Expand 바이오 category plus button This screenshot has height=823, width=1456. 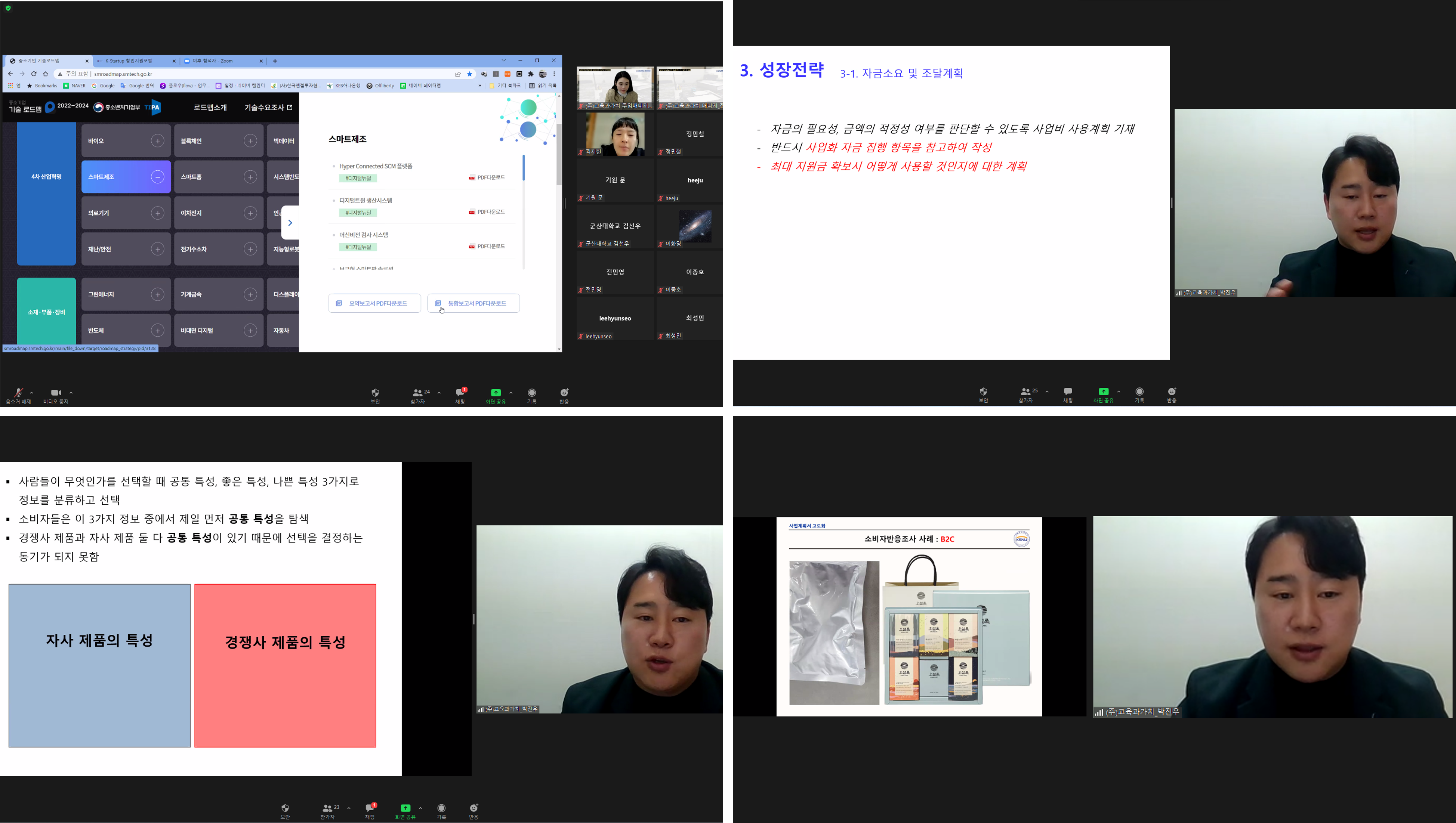click(158, 141)
